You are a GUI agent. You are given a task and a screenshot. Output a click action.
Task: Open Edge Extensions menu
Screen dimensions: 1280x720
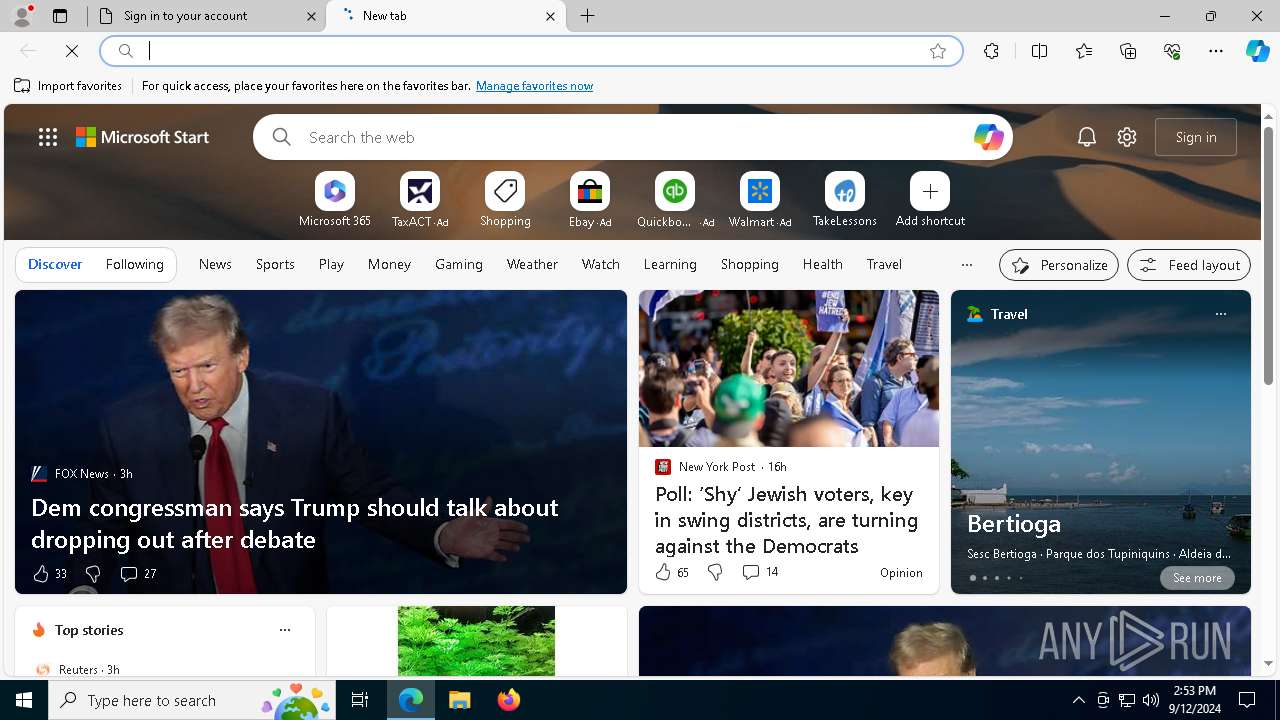click(x=991, y=51)
